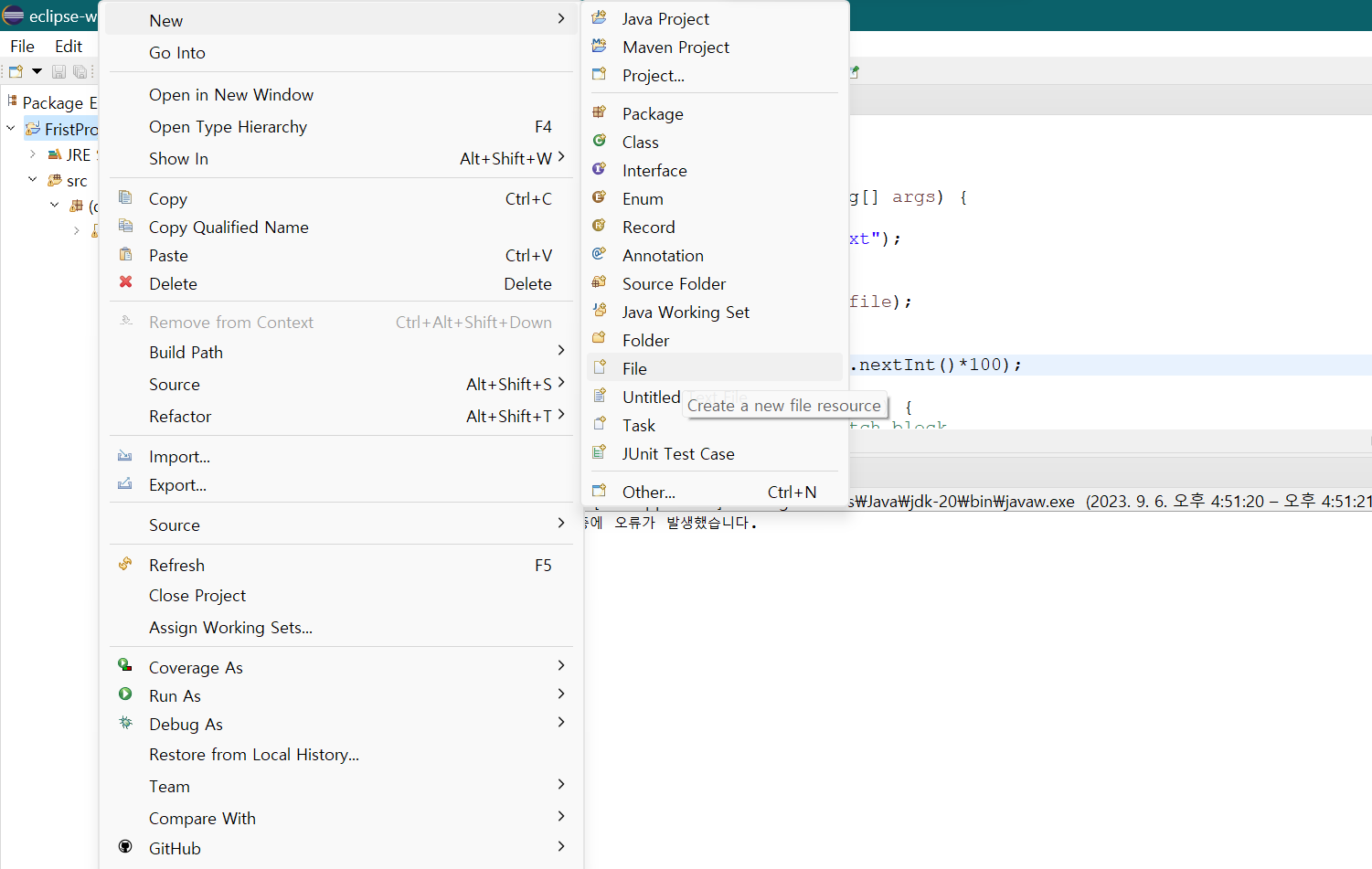Click the Export... icon
The image size is (1372, 869).
126,484
